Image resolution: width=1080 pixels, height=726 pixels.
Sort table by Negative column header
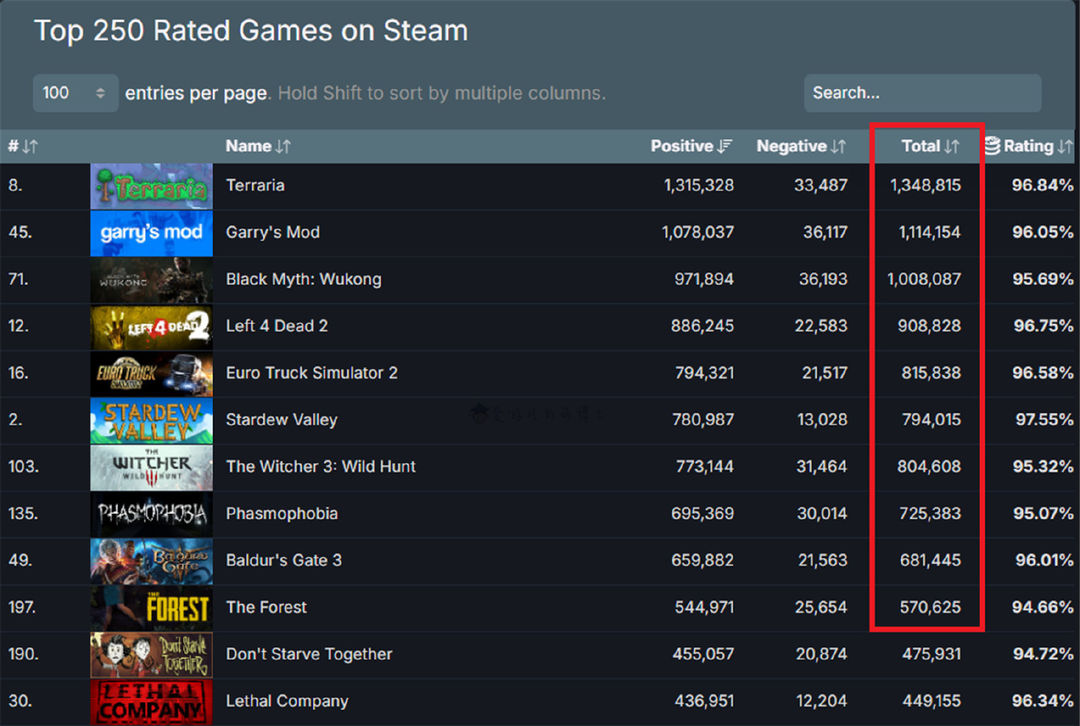point(800,146)
